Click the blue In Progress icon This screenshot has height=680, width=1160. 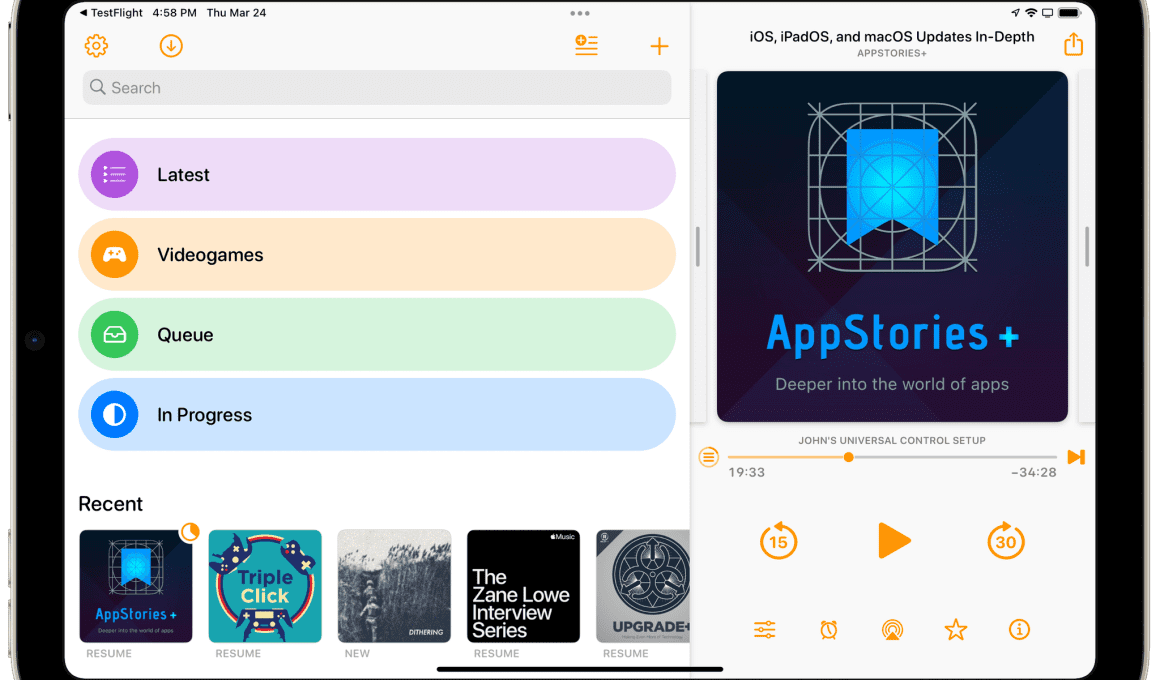coord(115,414)
